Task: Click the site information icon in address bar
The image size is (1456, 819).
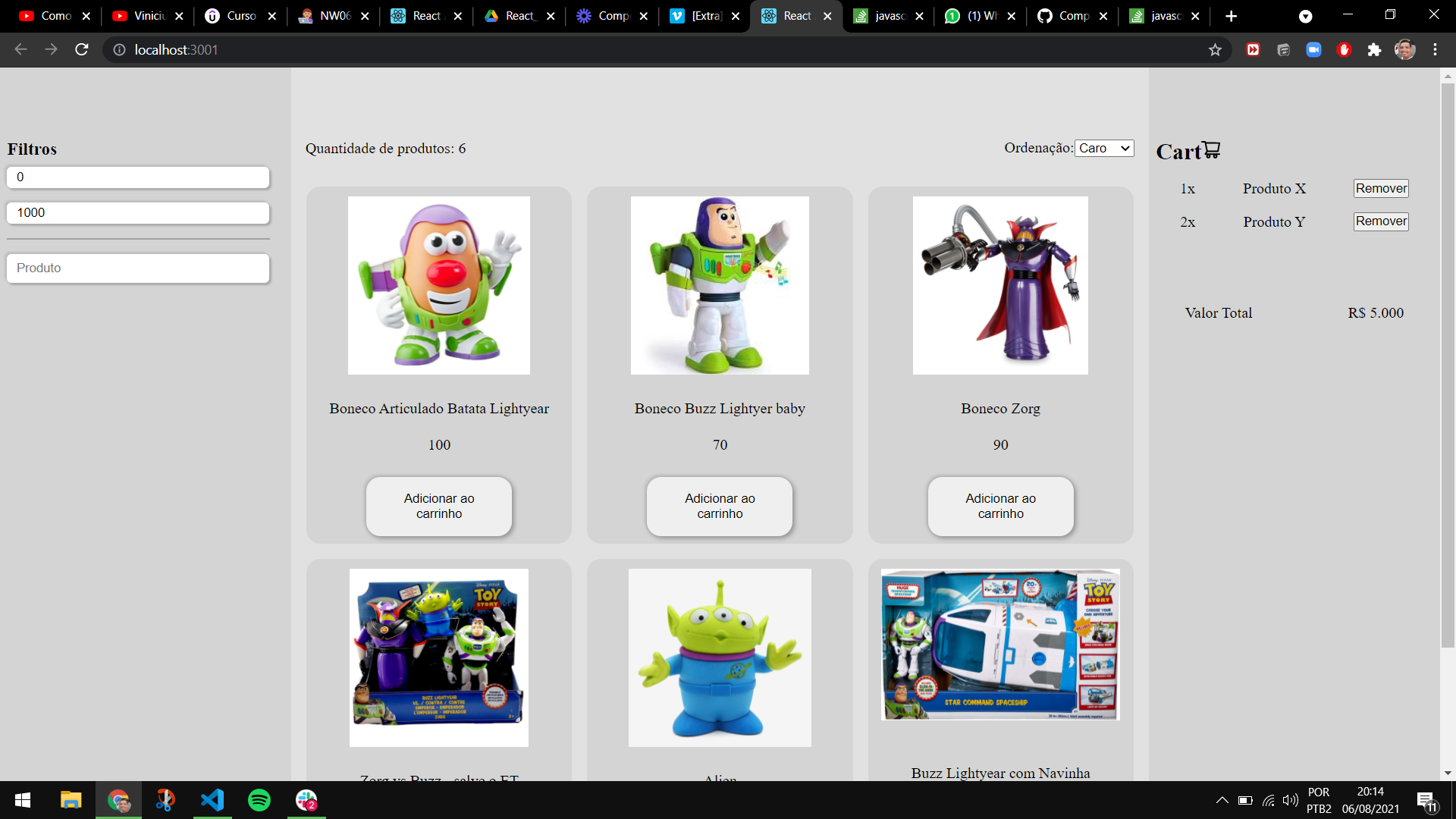Action: [x=119, y=50]
